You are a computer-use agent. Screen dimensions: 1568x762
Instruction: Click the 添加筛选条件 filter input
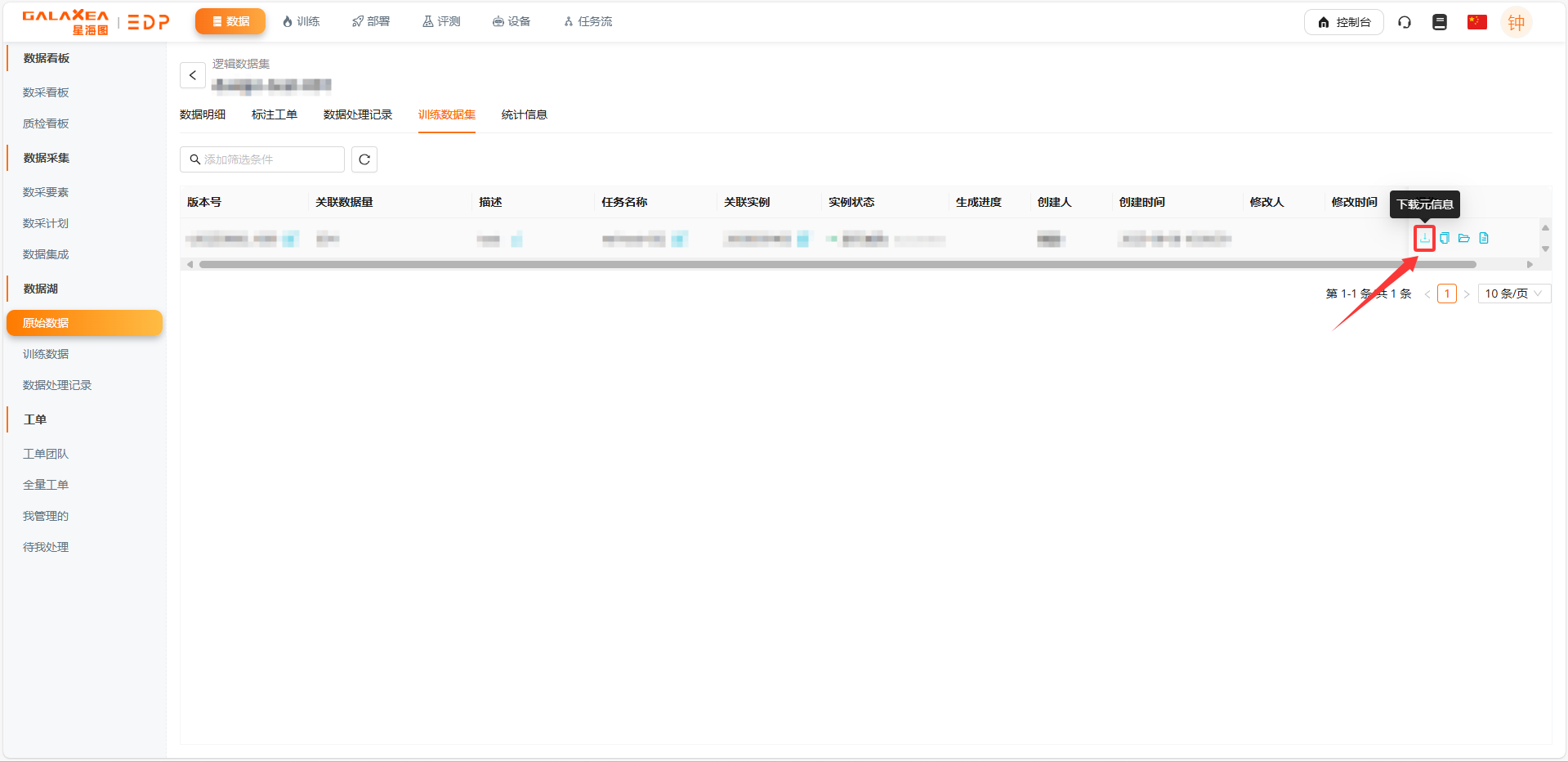(262, 159)
